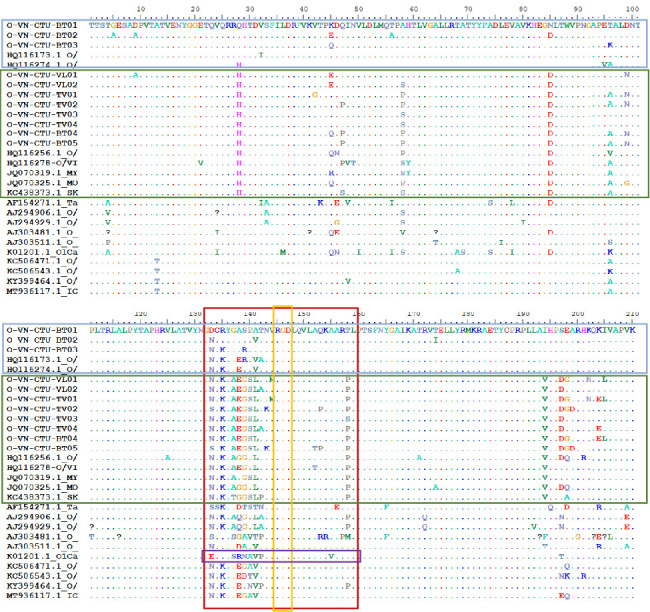Click label HQ116173.1_O/ in the 1–100 block

42,55
